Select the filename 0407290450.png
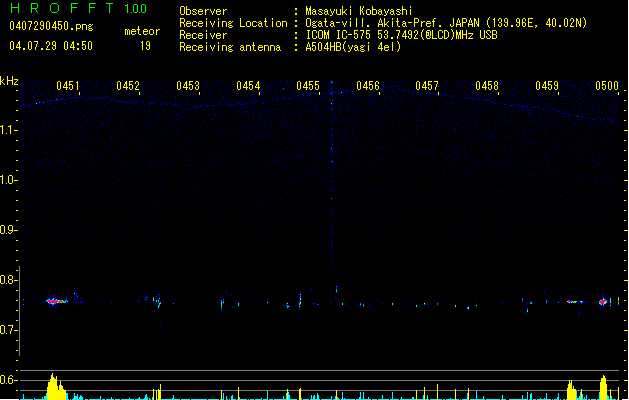629x400 pixels. pyautogui.click(x=51, y=26)
